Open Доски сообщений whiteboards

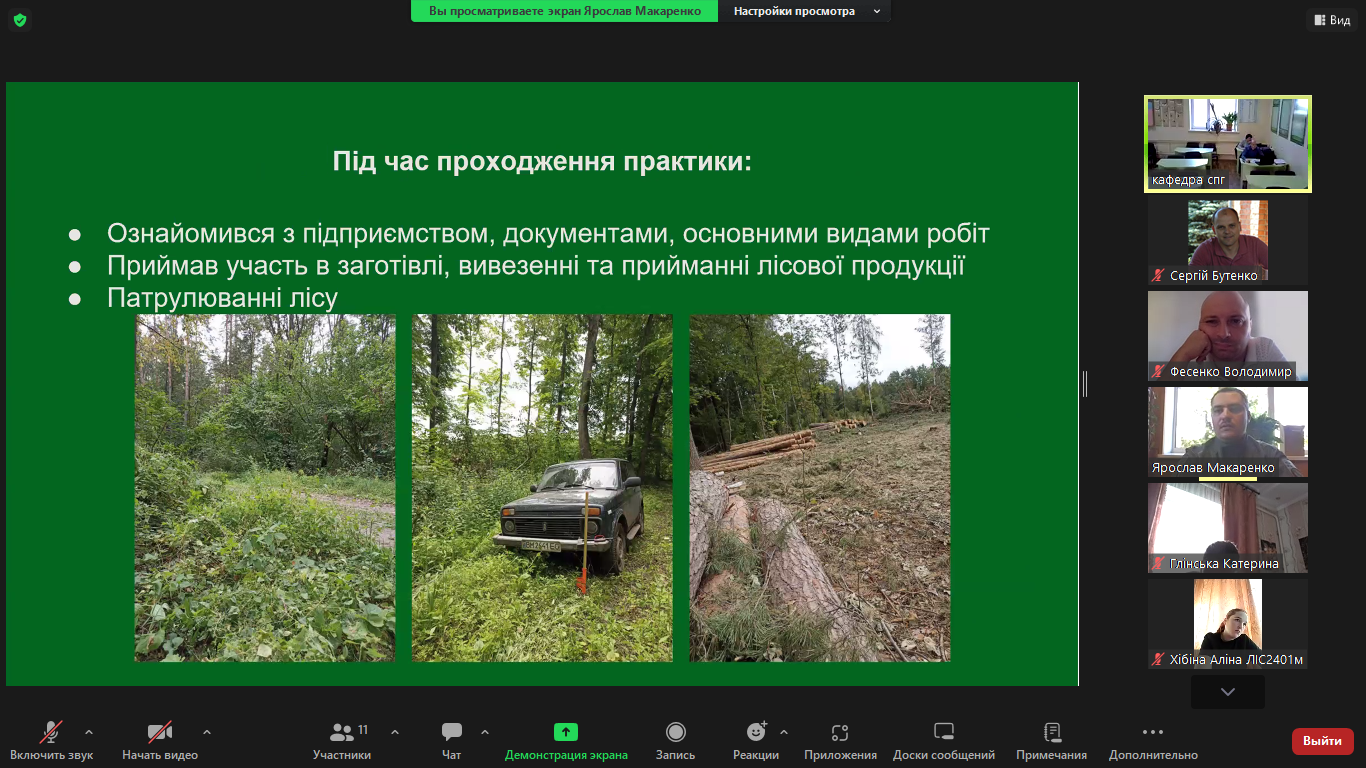pyautogui.click(x=943, y=740)
